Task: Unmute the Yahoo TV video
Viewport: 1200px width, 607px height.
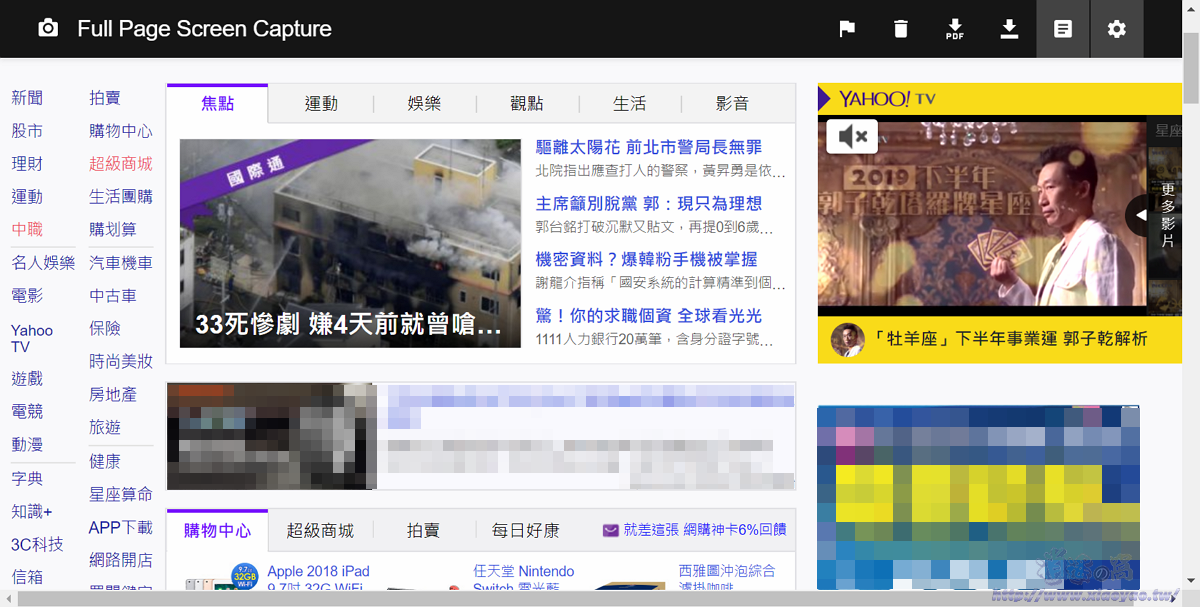Action: click(852, 136)
